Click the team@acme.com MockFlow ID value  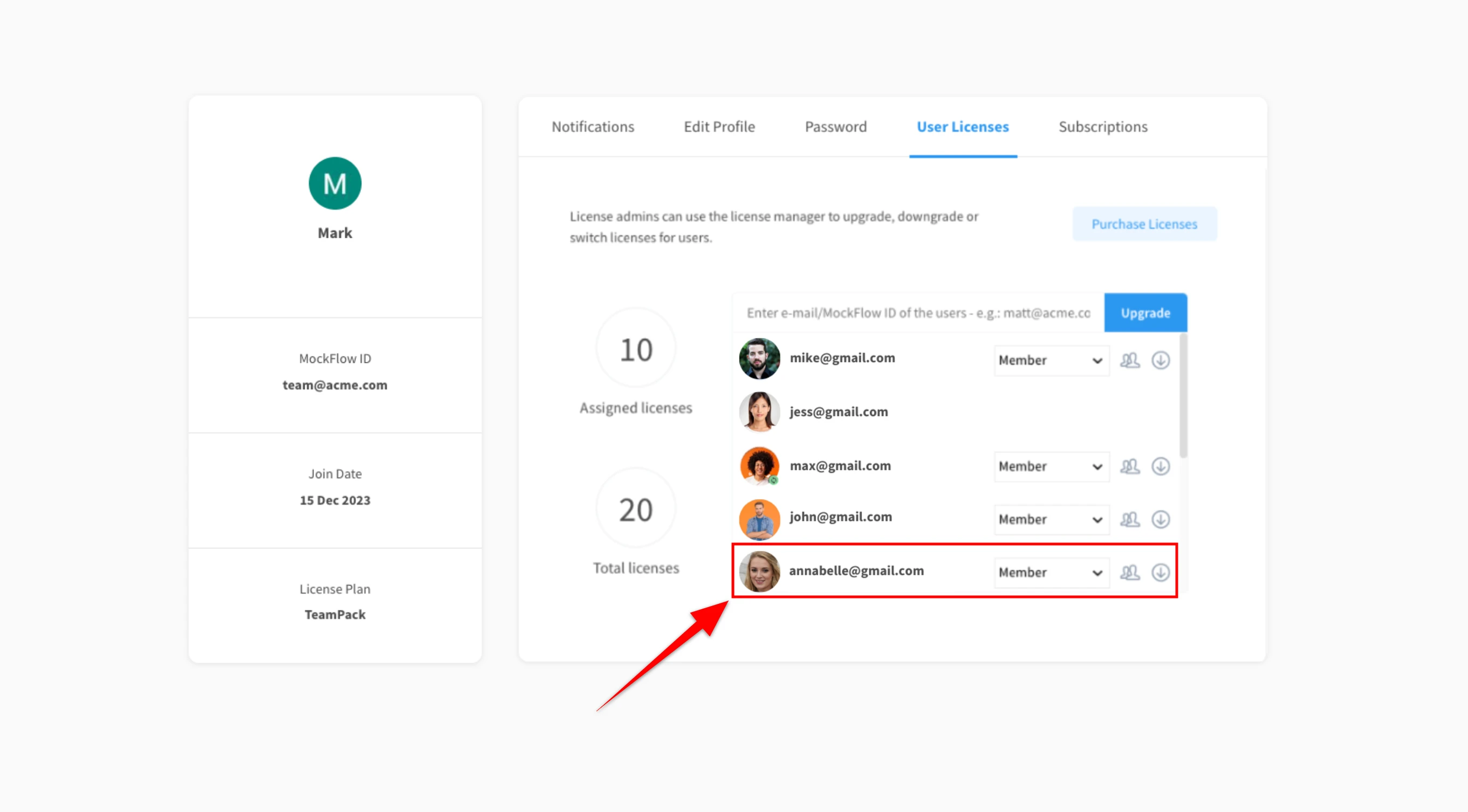[335, 385]
